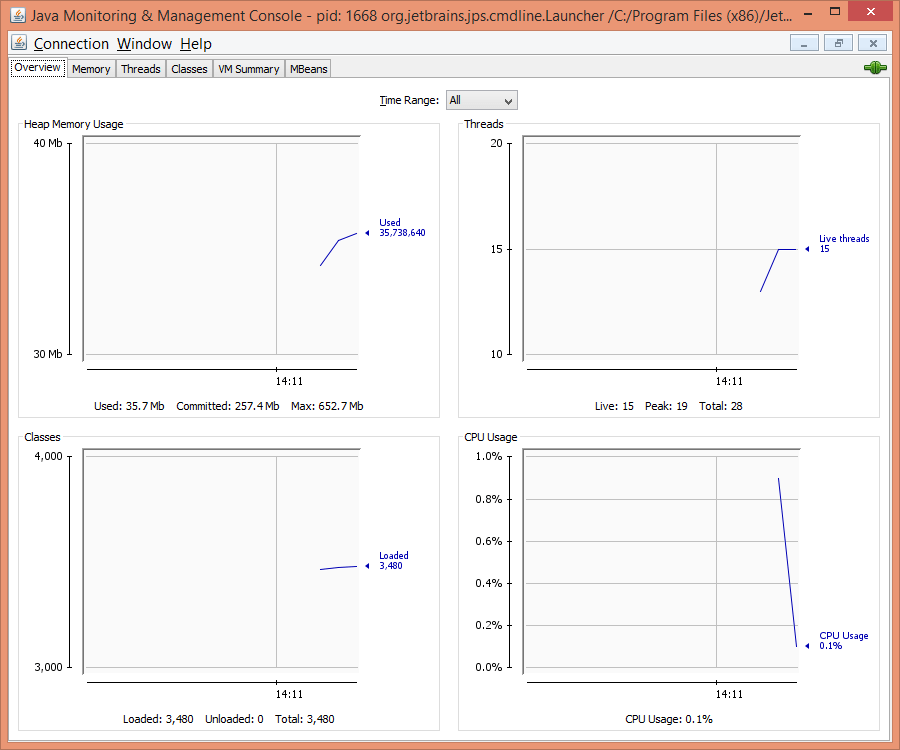Close the main JConsole window
The width and height of the screenshot is (900, 750).
point(871,11)
